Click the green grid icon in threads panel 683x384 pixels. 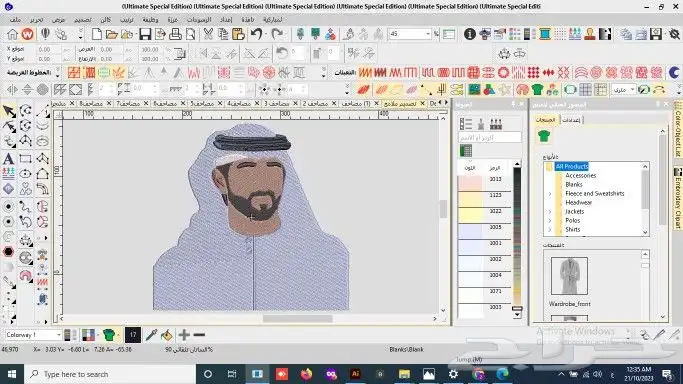point(466,151)
